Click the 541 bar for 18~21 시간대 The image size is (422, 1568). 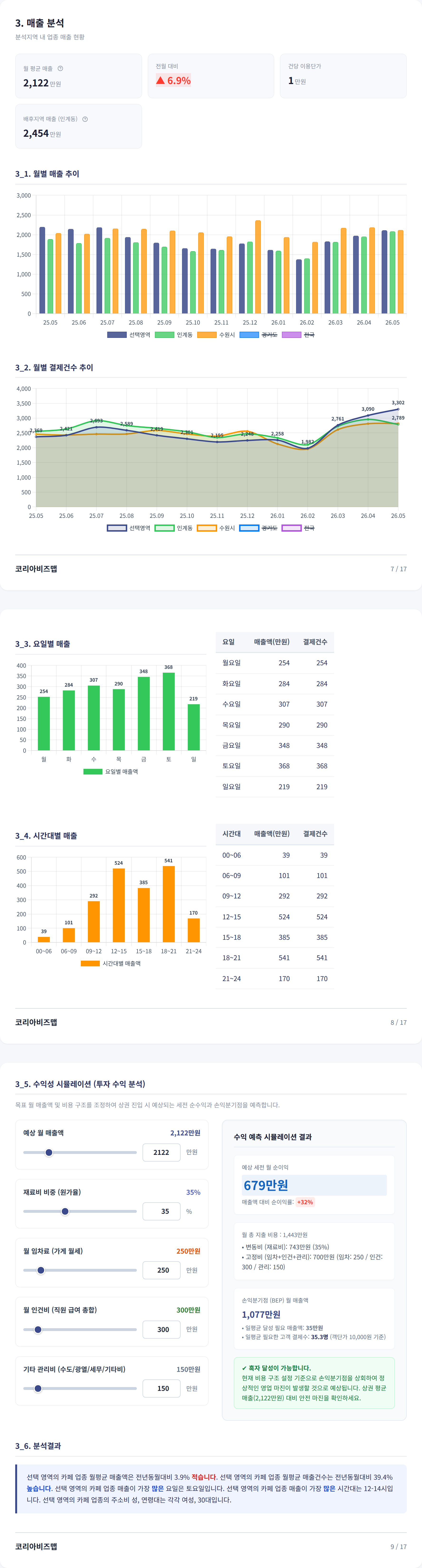click(169, 904)
